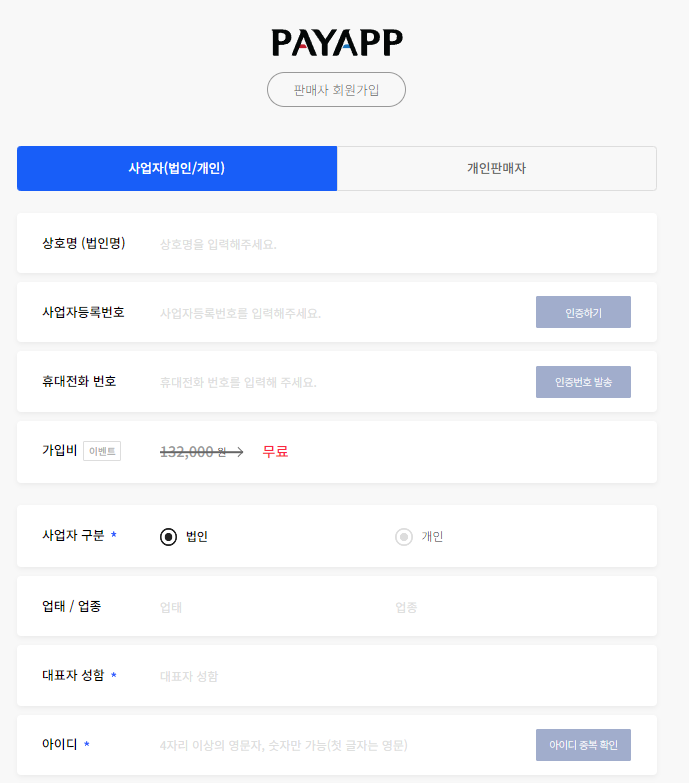Click the 이벤트 badge next to 가입비
The width and height of the screenshot is (689, 783).
point(102,451)
